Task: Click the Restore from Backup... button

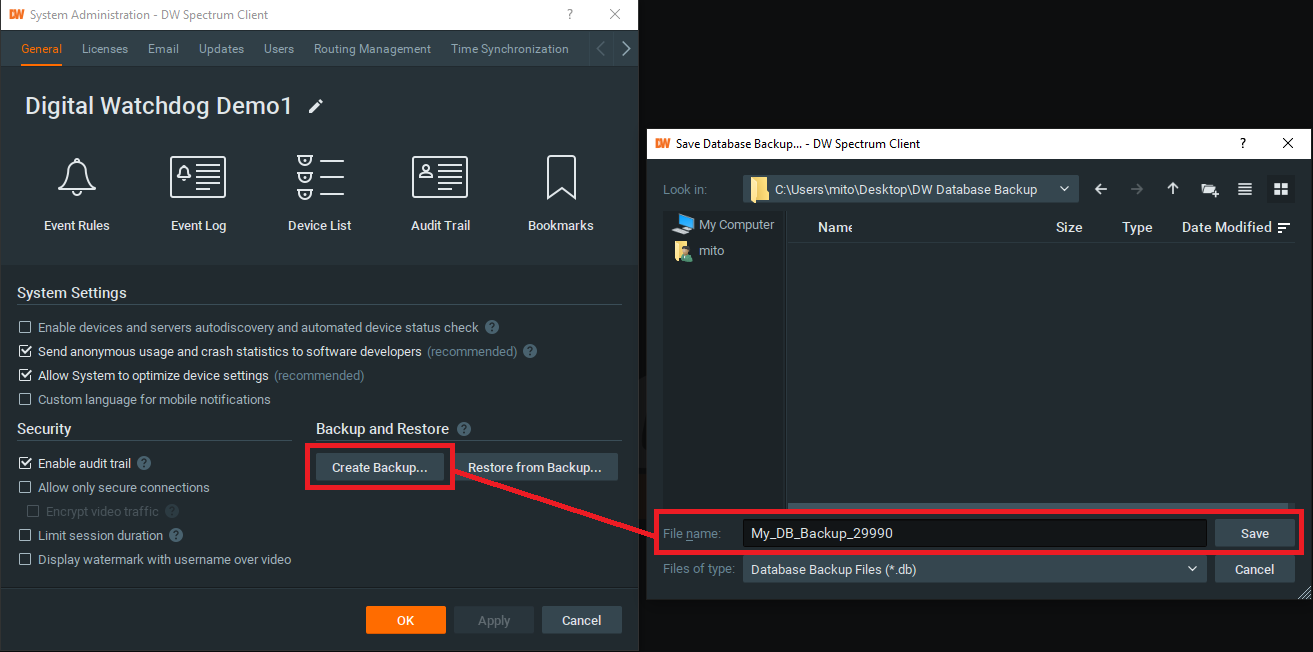Action: [535, 467]
